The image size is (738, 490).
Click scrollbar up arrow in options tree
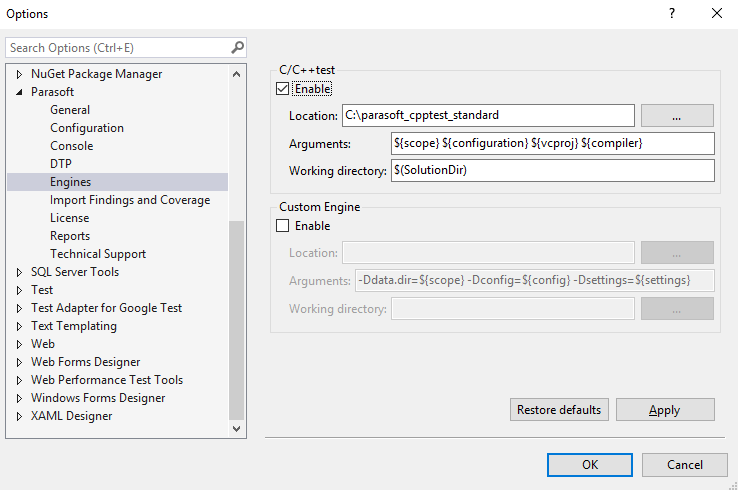point(236,74)
